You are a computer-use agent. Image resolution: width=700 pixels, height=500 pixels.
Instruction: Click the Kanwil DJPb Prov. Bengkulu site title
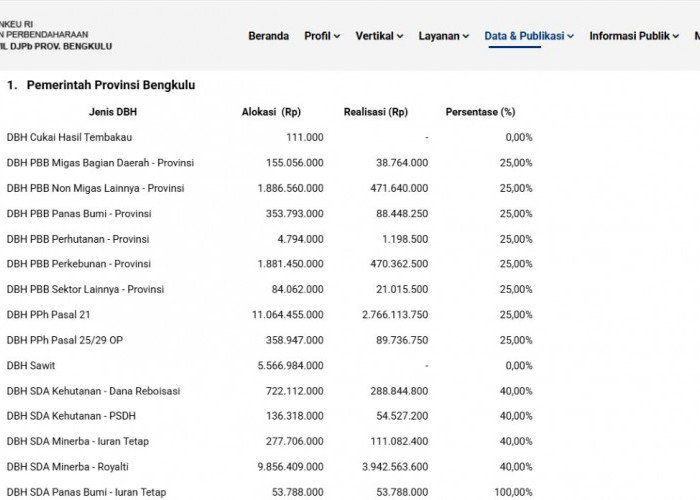[x=56, y=46]
